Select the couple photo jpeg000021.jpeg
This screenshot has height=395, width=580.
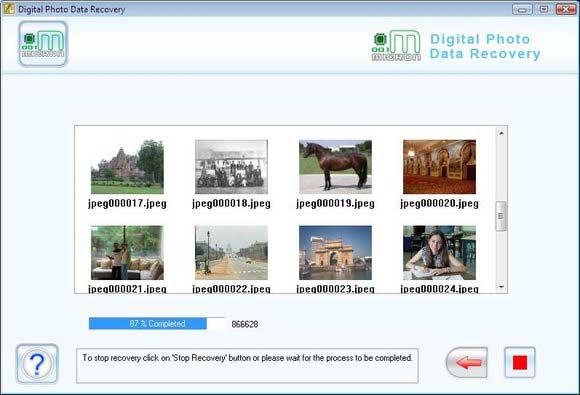tap(127, 253)
